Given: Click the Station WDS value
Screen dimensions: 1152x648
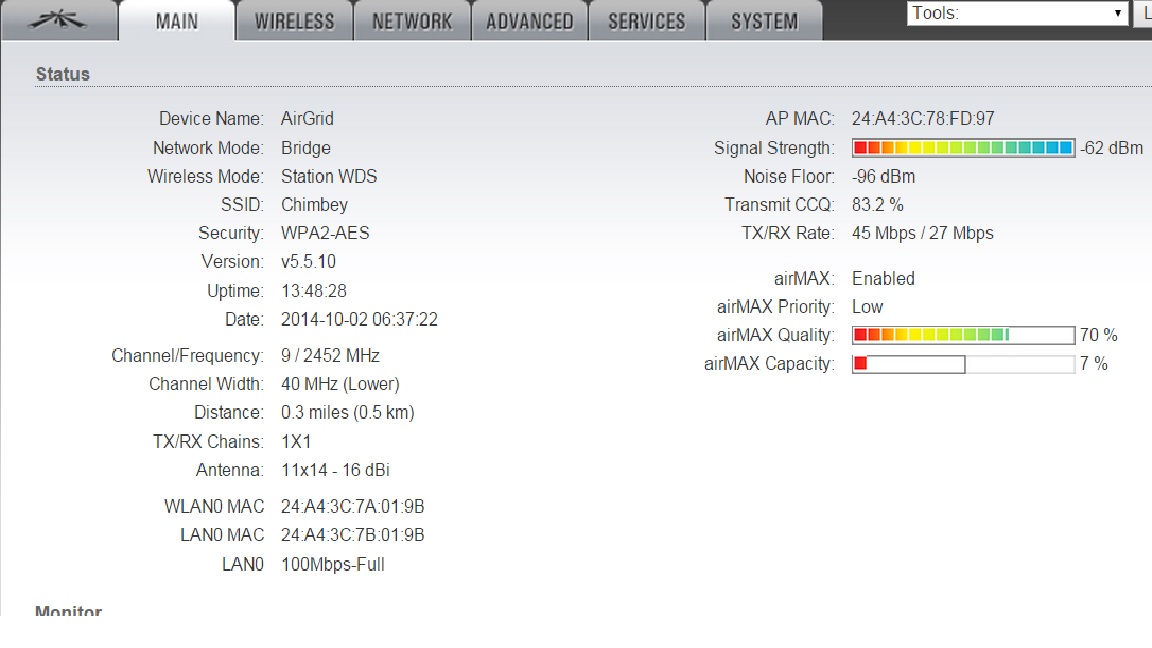Looking at the screenshot, I should pyautogui.click(x=329, y=176).
